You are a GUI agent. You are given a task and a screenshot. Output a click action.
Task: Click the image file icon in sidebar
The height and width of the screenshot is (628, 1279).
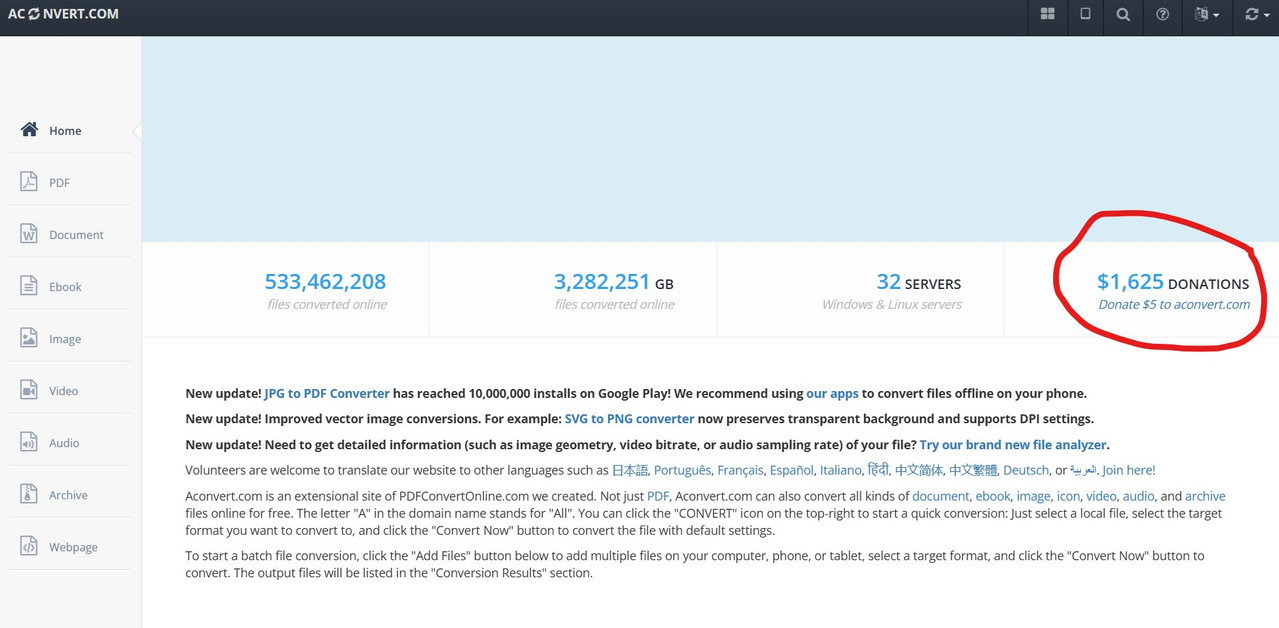pos(29,337)
